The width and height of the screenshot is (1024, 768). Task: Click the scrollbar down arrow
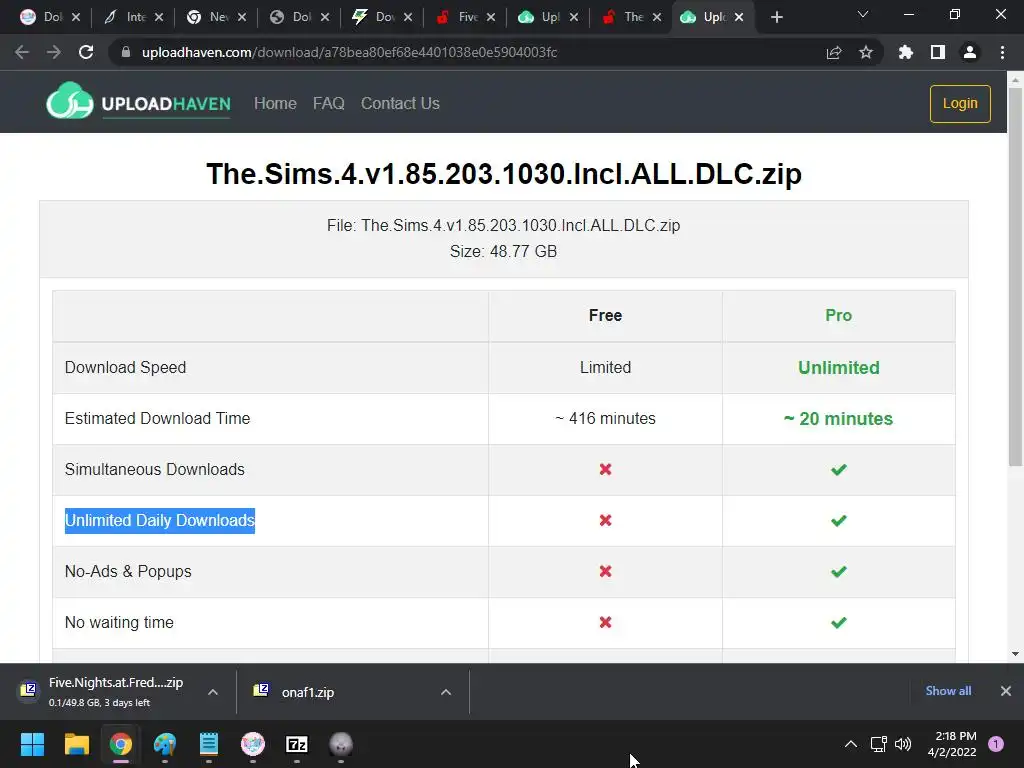(1015, 654)
